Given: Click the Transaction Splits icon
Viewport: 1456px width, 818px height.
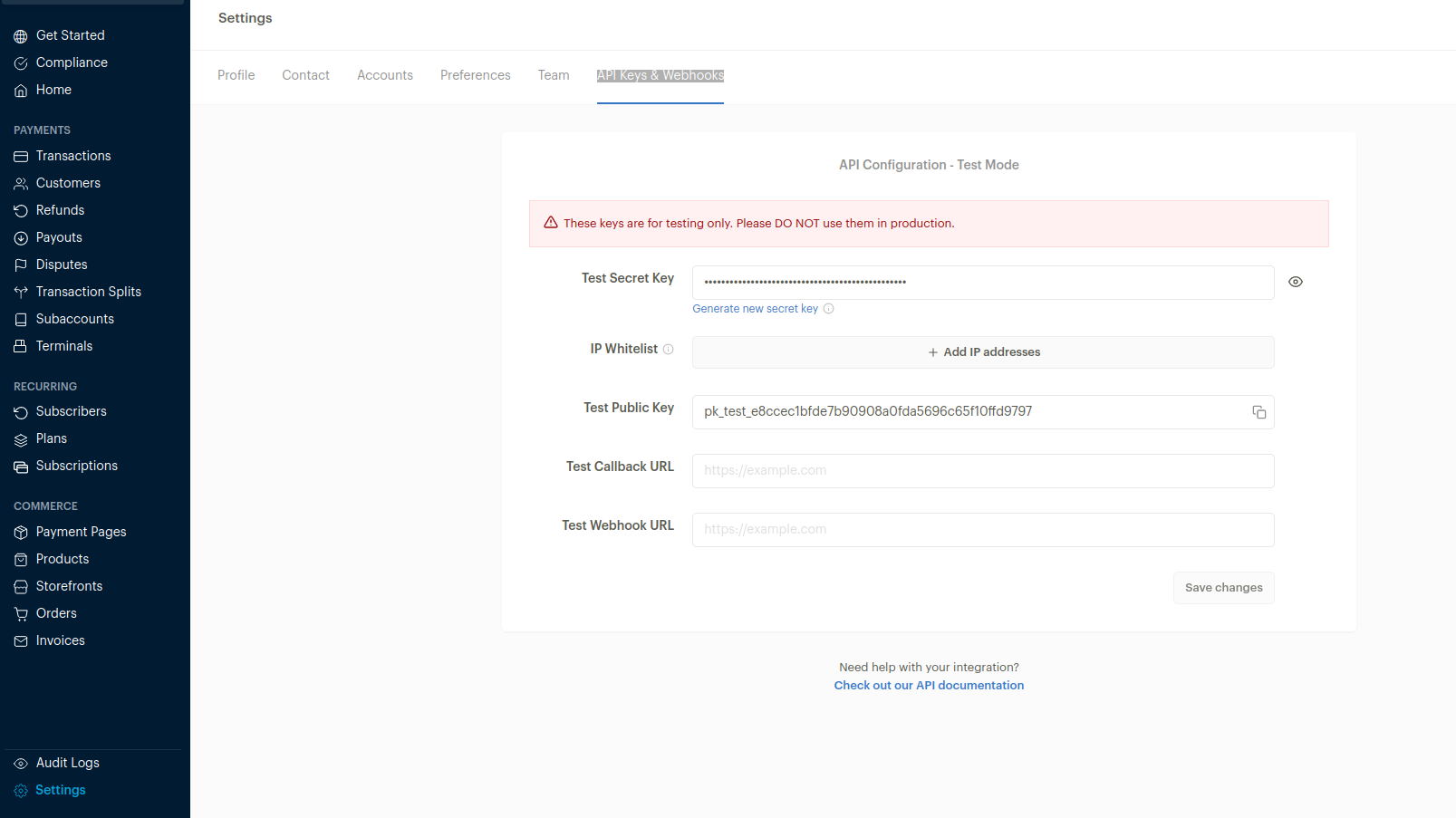Looking at the screenshot, I should tap(20, 292).
